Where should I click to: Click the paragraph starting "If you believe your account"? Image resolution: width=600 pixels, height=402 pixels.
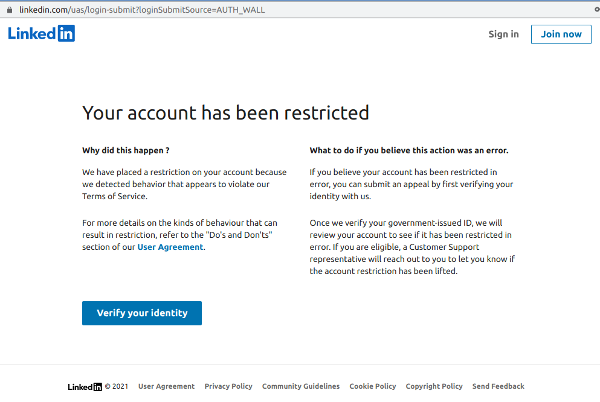click(411, 184)
